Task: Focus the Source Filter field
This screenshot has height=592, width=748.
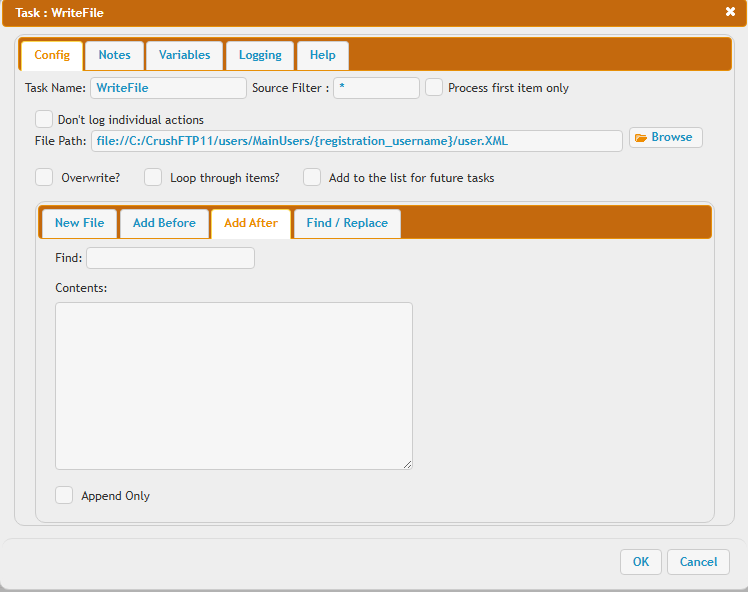Action: (376, 88)
